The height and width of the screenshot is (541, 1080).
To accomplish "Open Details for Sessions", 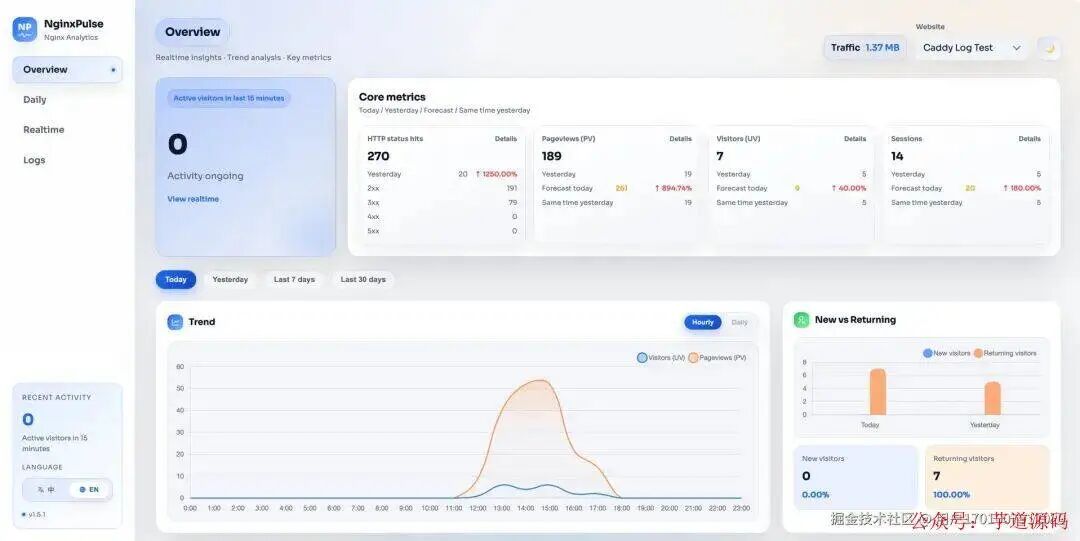I will tap(1030, 139).
